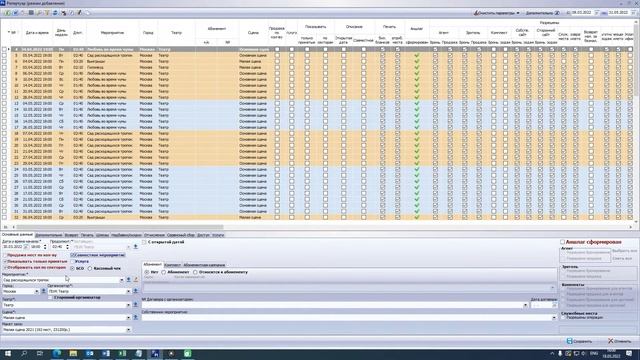
Task: Switch to Возврат tab
Action: point(71,235)
